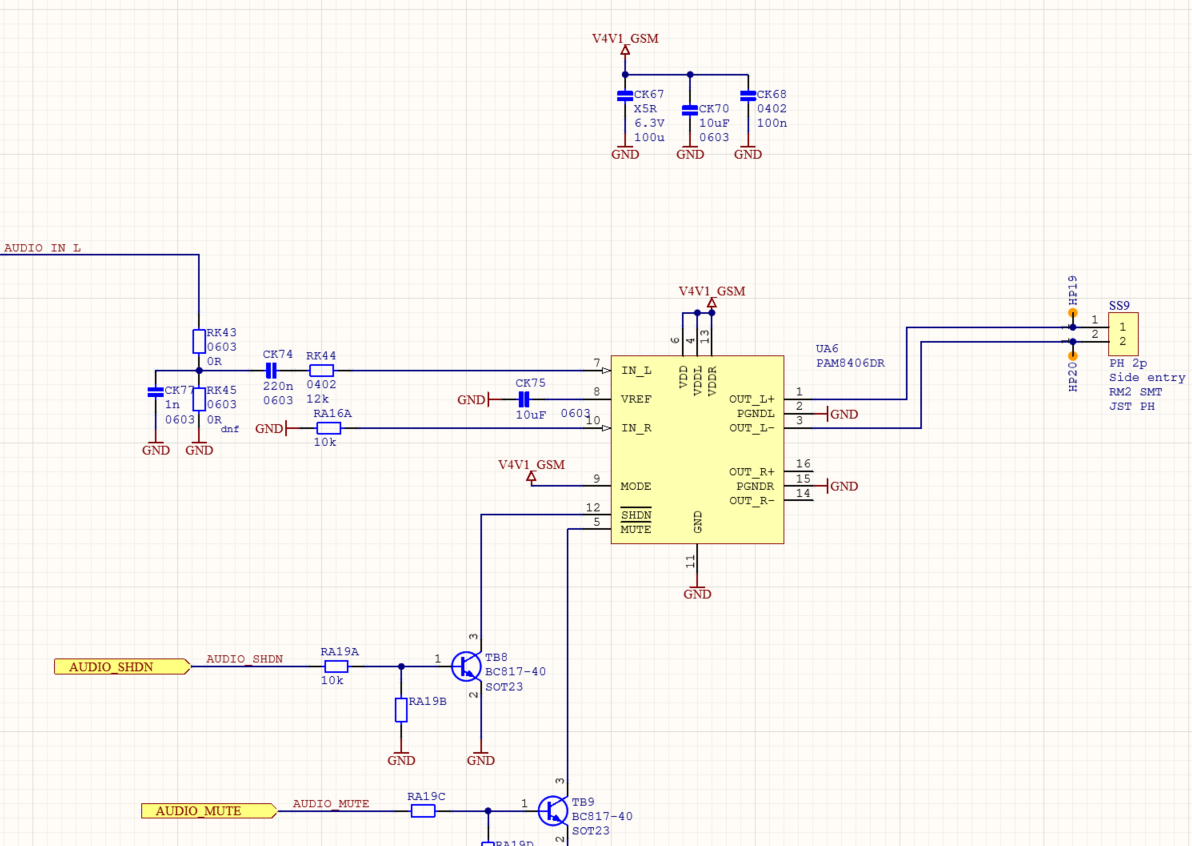Screen dimensions: 1192x846
Task: Click the Side entry connector description text
Action: click(1147, 378)
